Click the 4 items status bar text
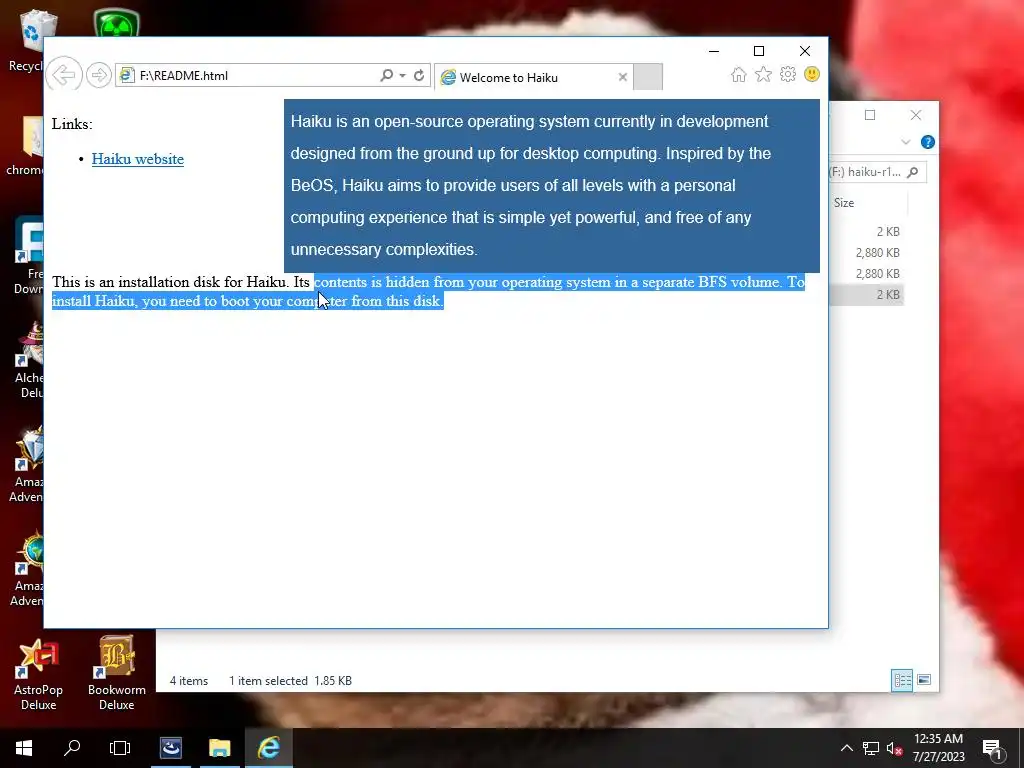The image size is (1024, 768). pyautogui.click(x=189, y=680)
